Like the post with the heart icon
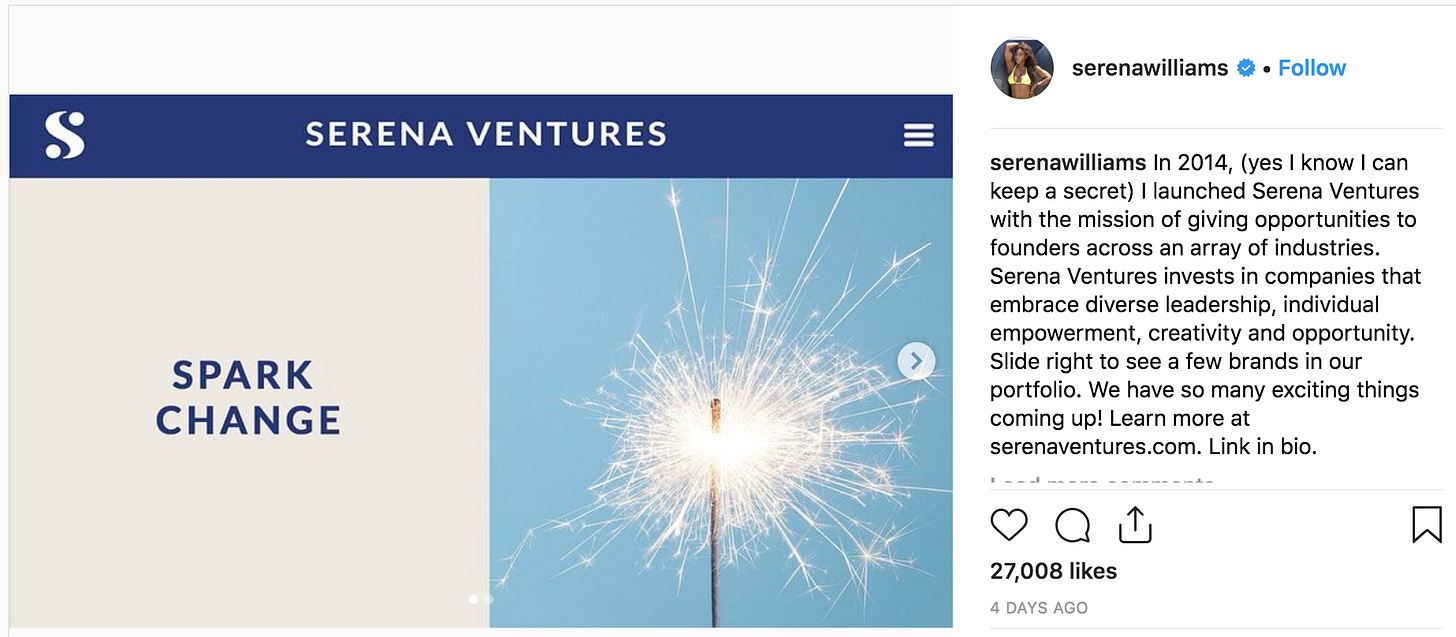Viewport: 1456px width, 637px height. point(1009,525)
